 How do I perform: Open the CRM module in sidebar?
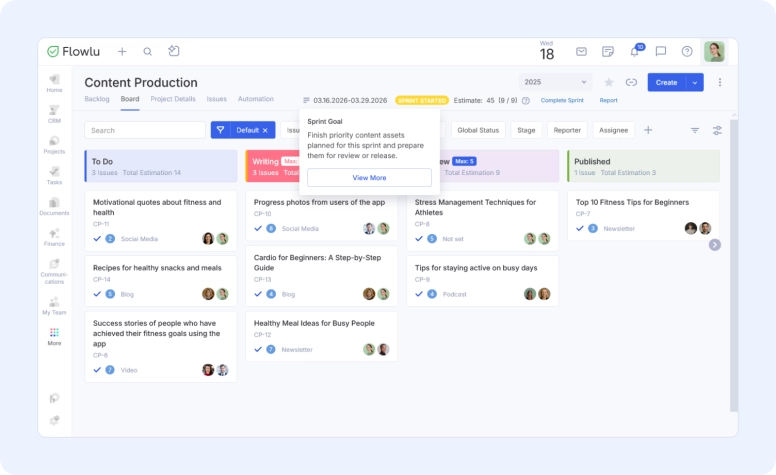(x=54, y=112)
